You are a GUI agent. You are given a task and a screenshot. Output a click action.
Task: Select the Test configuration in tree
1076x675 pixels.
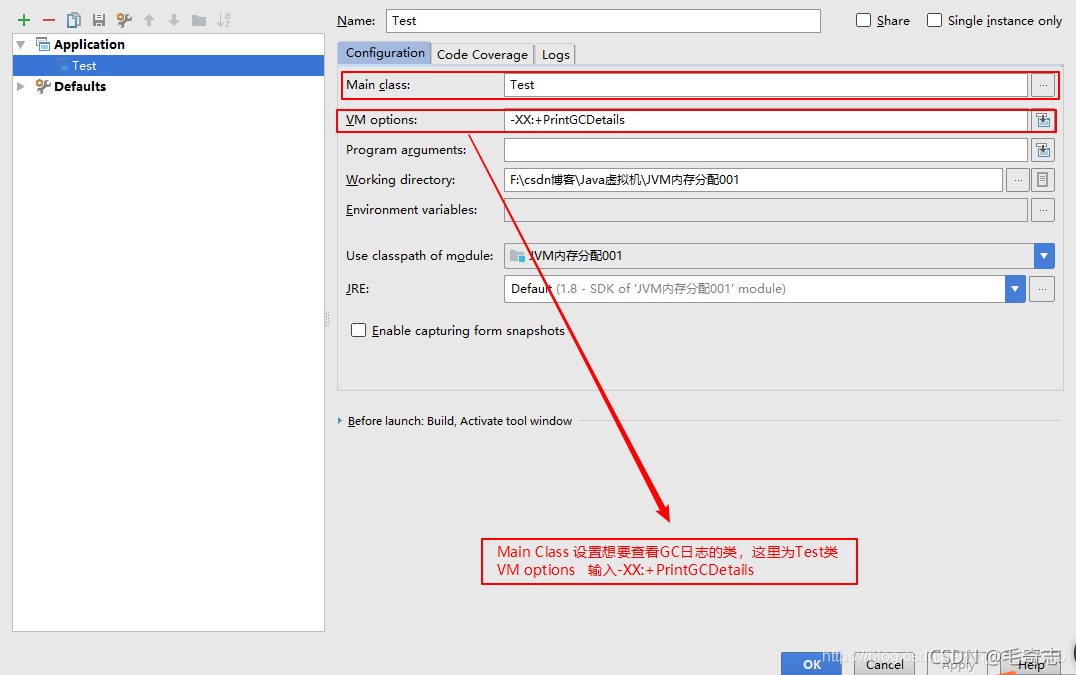click(168, 66)
